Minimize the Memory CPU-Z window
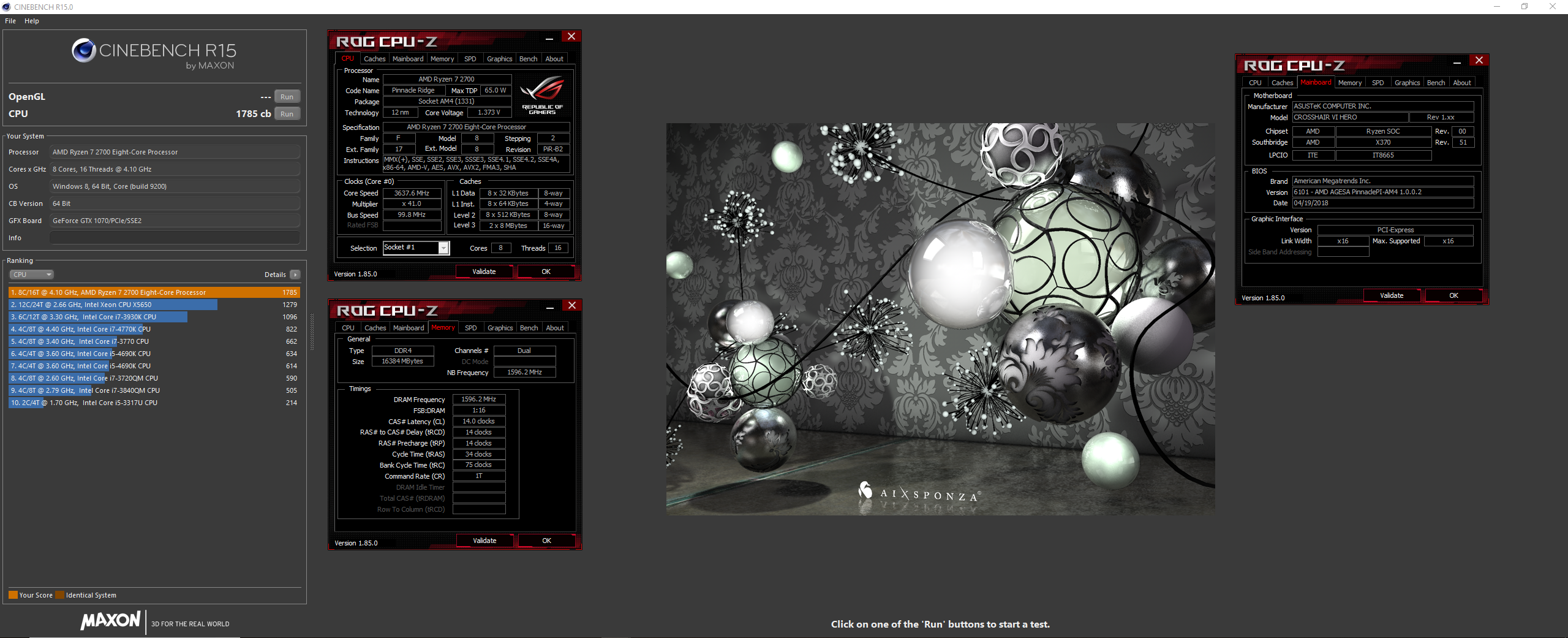Image resolution: width=1568 pixels, height=638 pixels. (550, 307)
